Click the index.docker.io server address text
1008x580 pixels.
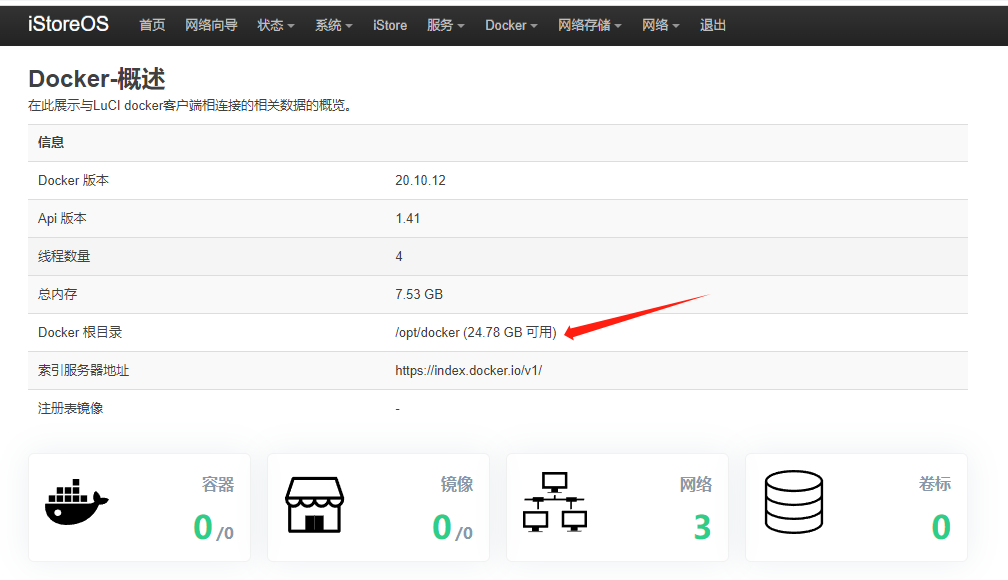coord(468,370)
